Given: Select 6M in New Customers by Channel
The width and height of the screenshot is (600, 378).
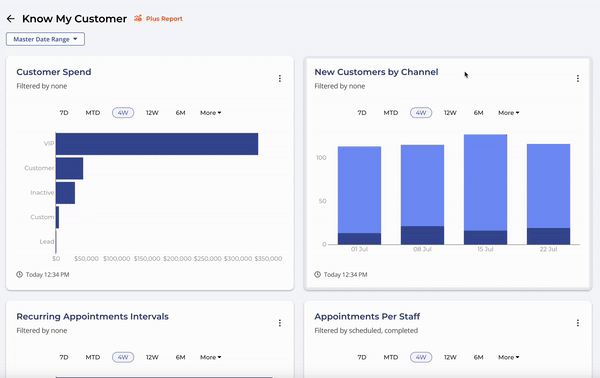Looking at the screenshot, I should coord(478,113).
